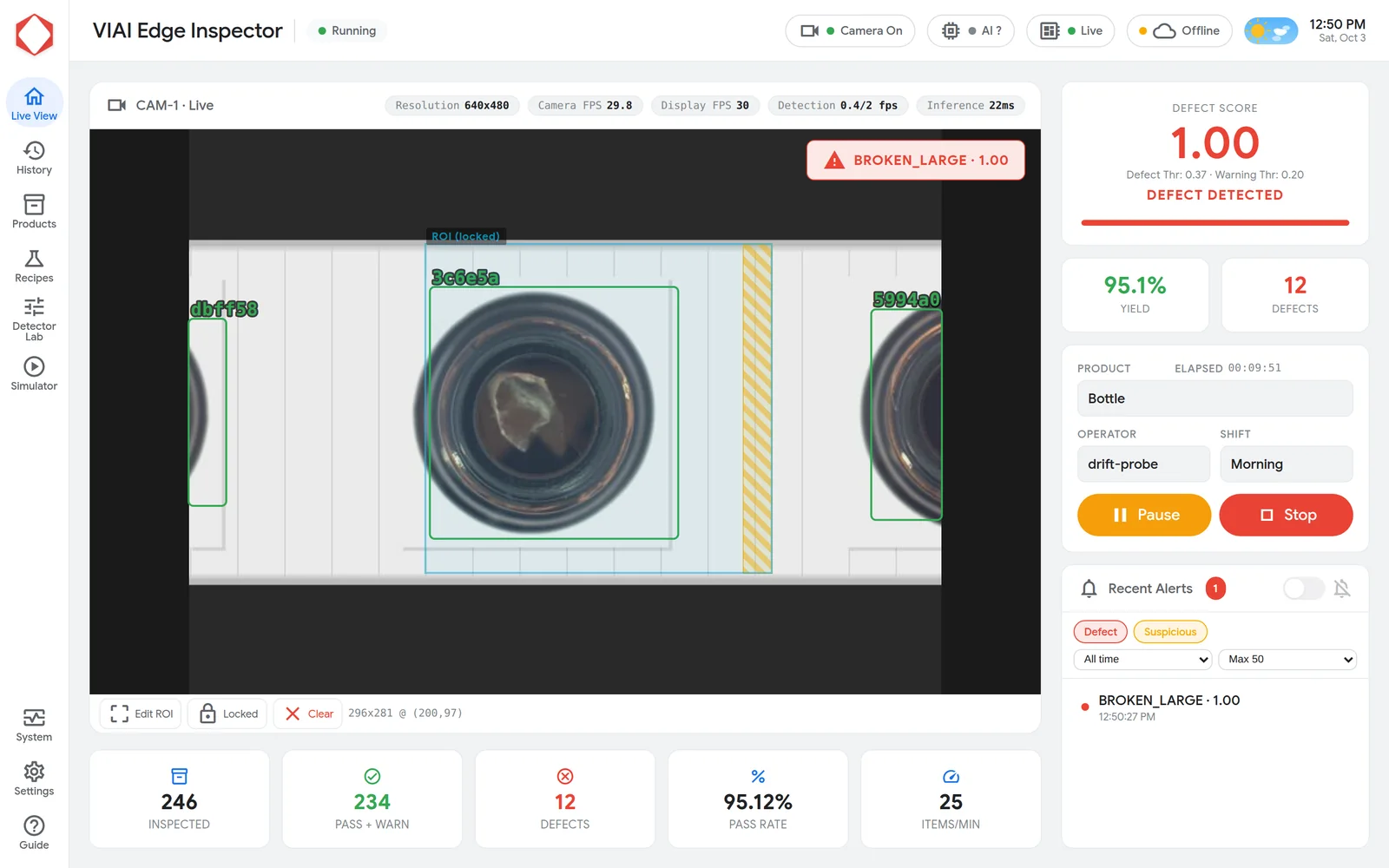The height and width of the screenshot is (868, 1389).
Task: Click the VIAI red hexagon logo
Action: tap(35, 34)
